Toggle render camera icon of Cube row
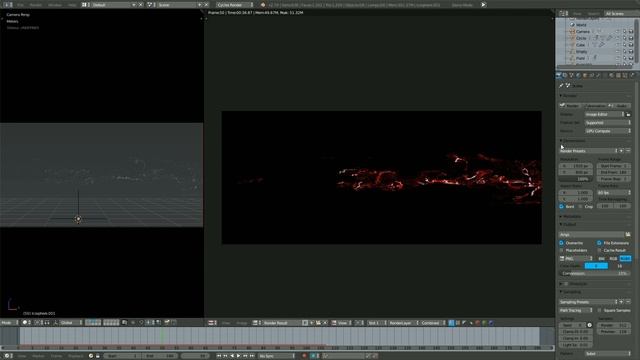The width and height of the screenshot is (640, 360). (631, 45)
